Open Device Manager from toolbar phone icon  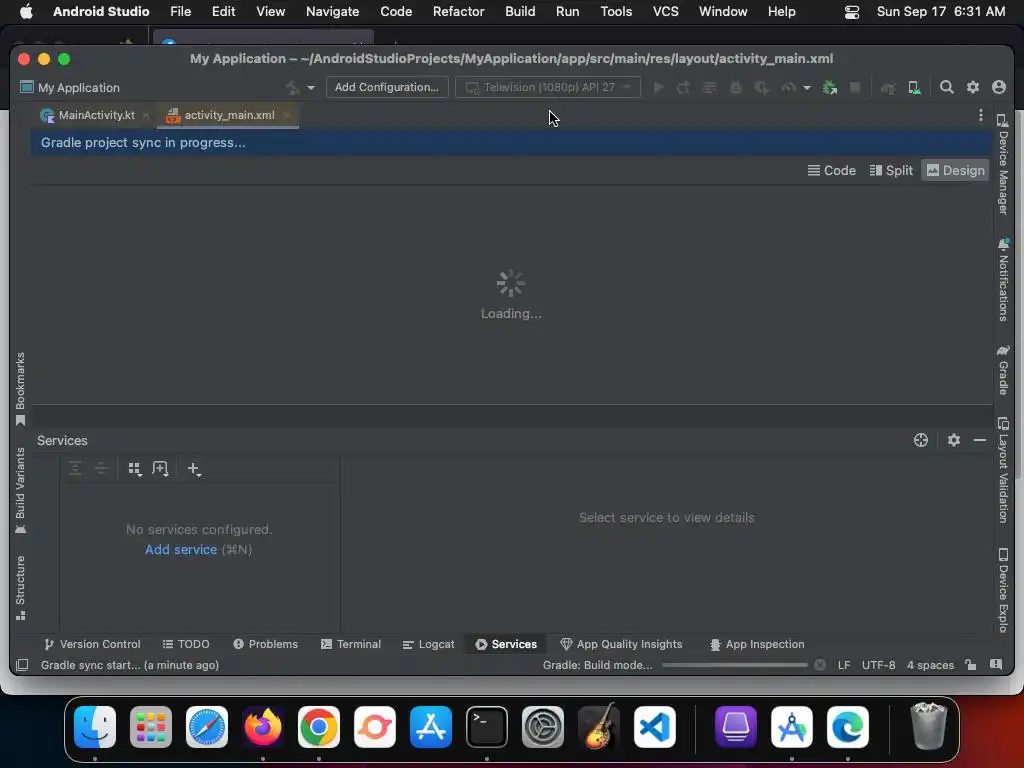coord(914,88)
